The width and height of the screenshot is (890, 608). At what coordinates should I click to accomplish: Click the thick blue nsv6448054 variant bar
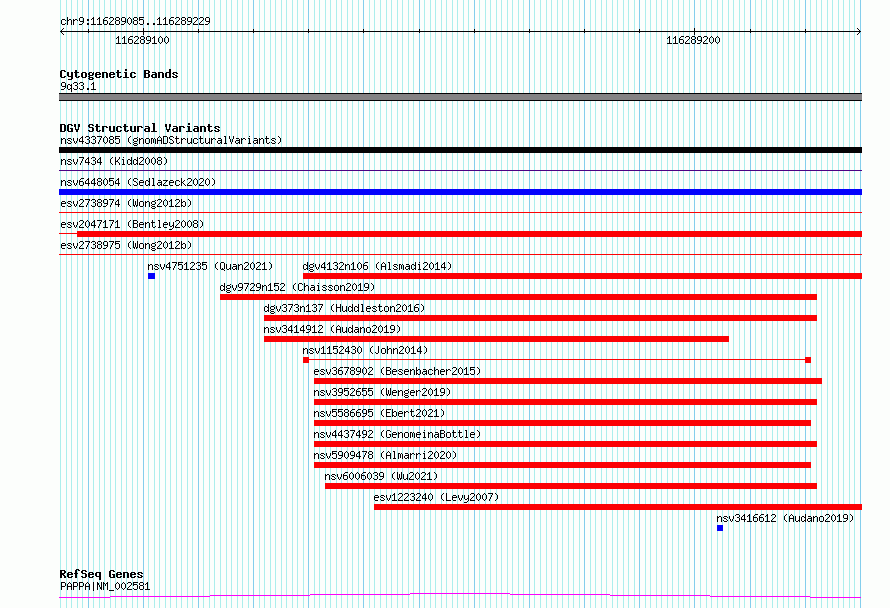(460, 192)
